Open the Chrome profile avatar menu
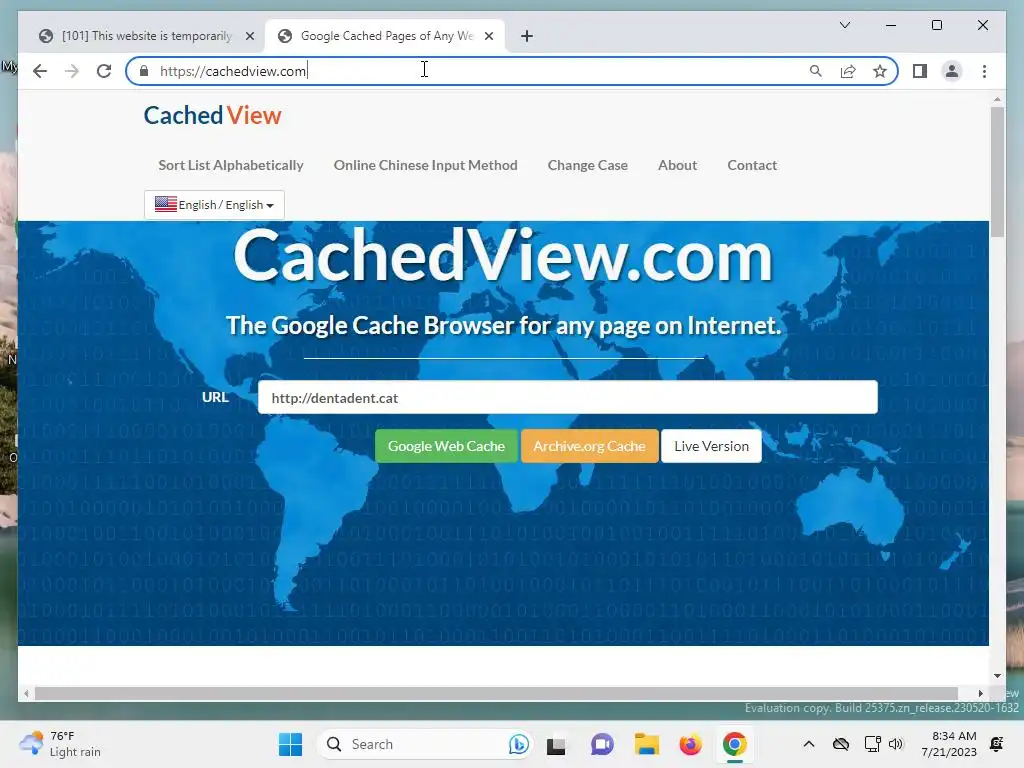The height and width of the screenshot is (768, 1024). click(952, 71)
